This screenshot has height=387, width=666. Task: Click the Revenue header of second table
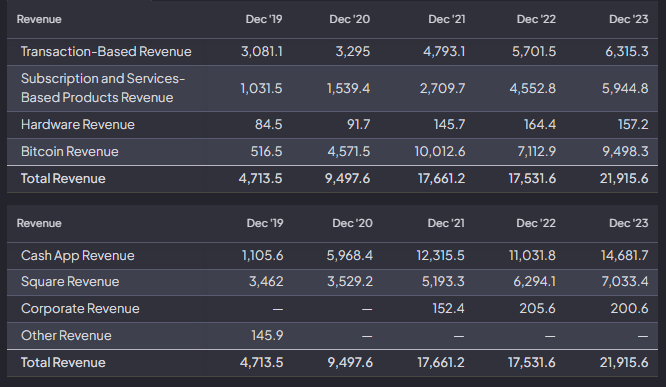39,223
